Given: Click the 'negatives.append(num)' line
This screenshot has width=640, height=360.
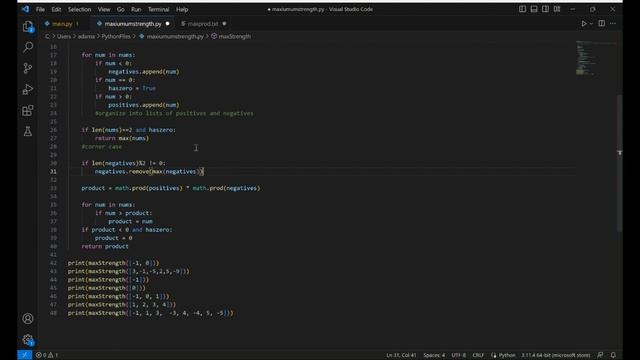Looking at the screenshot, I should 144,71.
